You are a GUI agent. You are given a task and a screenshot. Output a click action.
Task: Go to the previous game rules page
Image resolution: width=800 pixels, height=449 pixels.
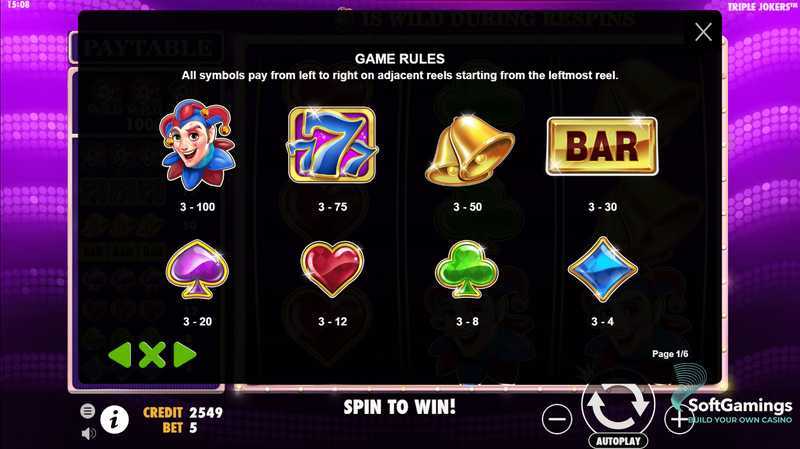tap(120, 355)
